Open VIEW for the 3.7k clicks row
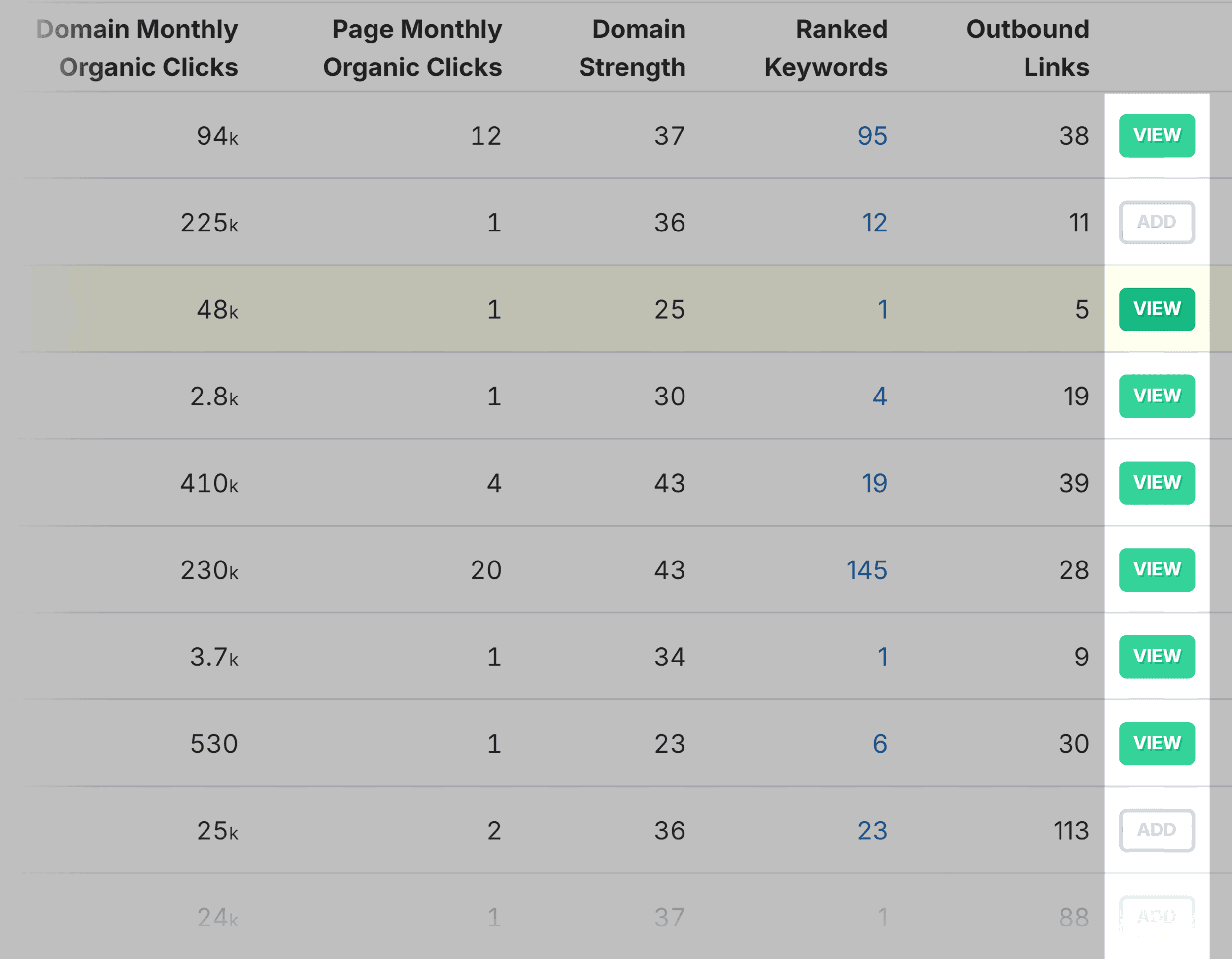Image resolution: width=1232 pixels, height=959 pixels. tap(1157, 656)
